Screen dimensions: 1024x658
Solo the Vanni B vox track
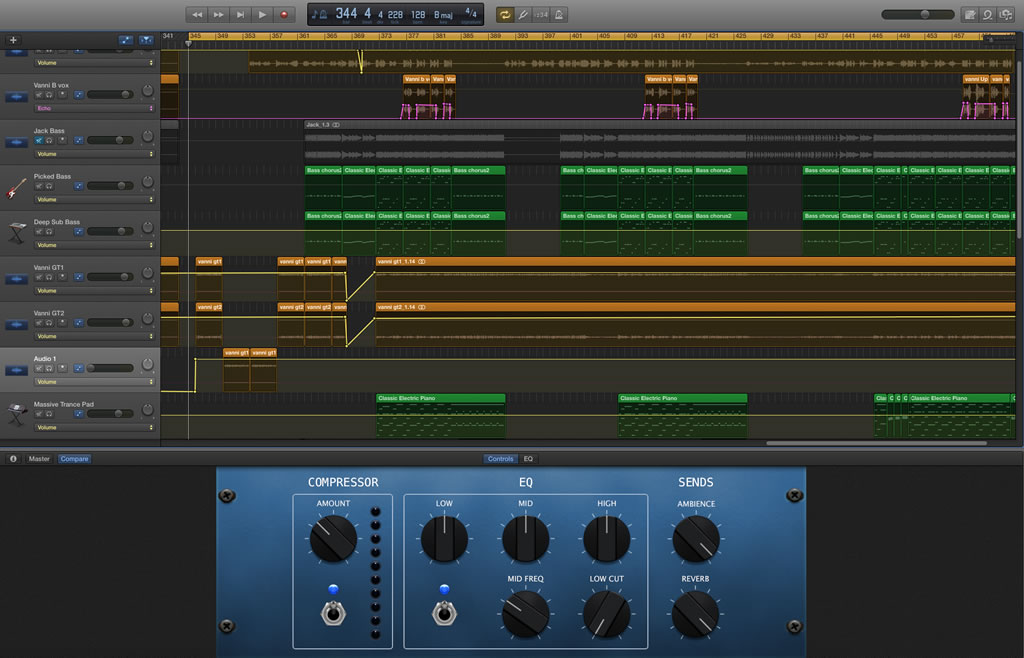pyautogui.click(x=49, y=95)
